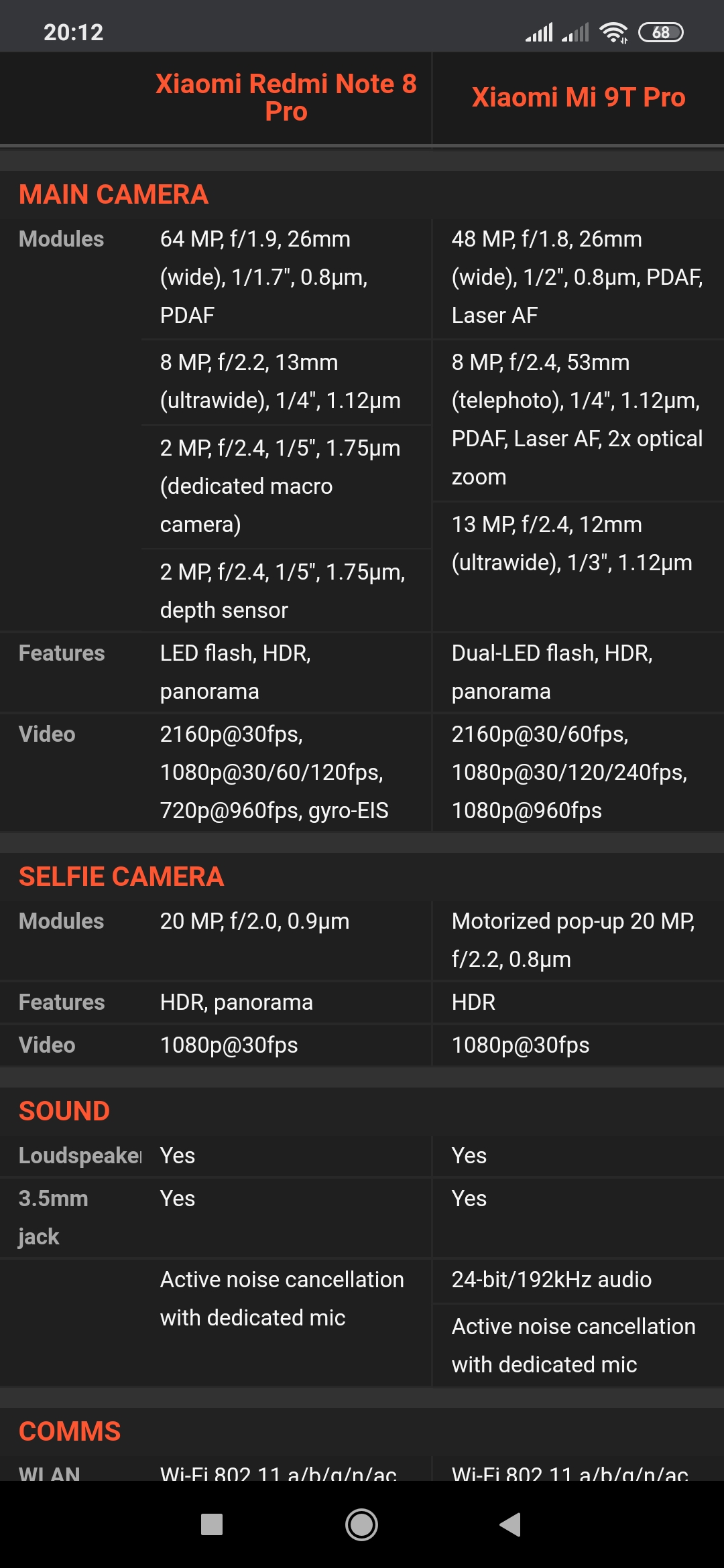The image size is (724, 1568).
Task: Tap the Android back navigation button
Action: pos(511,1524)
